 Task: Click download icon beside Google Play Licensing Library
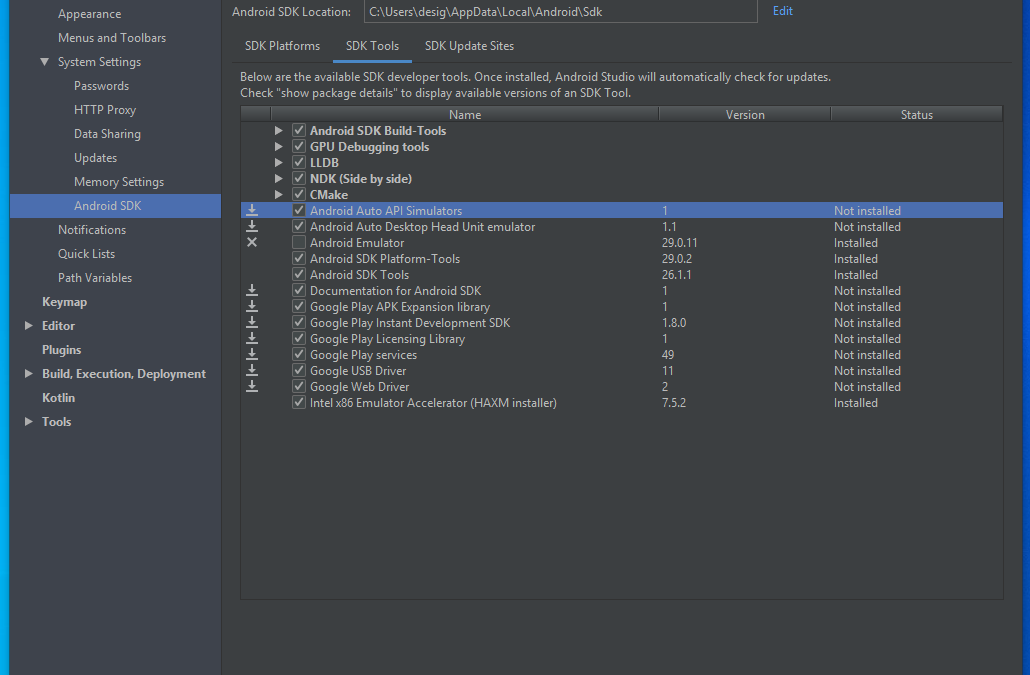(x=252, y=338)
